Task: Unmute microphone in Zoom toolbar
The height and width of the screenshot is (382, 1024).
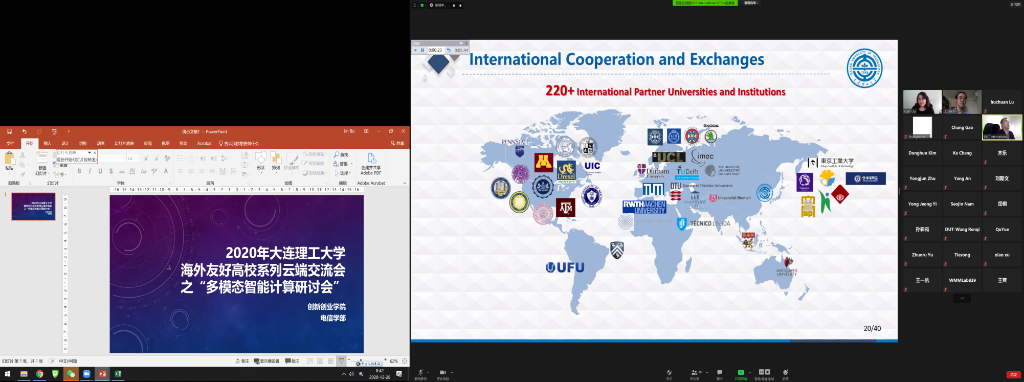Action: pos(420,372)
